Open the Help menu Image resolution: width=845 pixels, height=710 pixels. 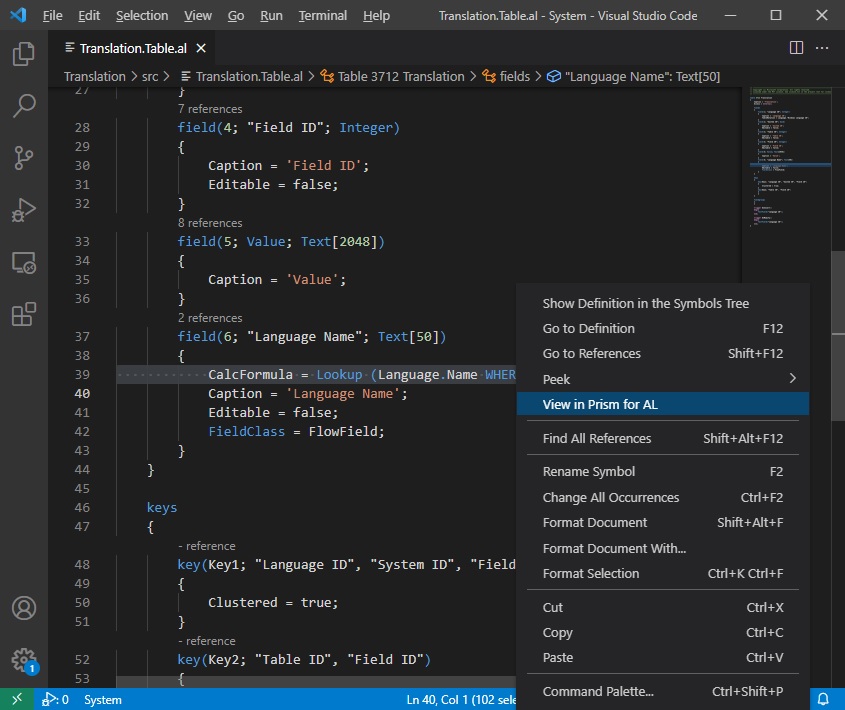376,16
